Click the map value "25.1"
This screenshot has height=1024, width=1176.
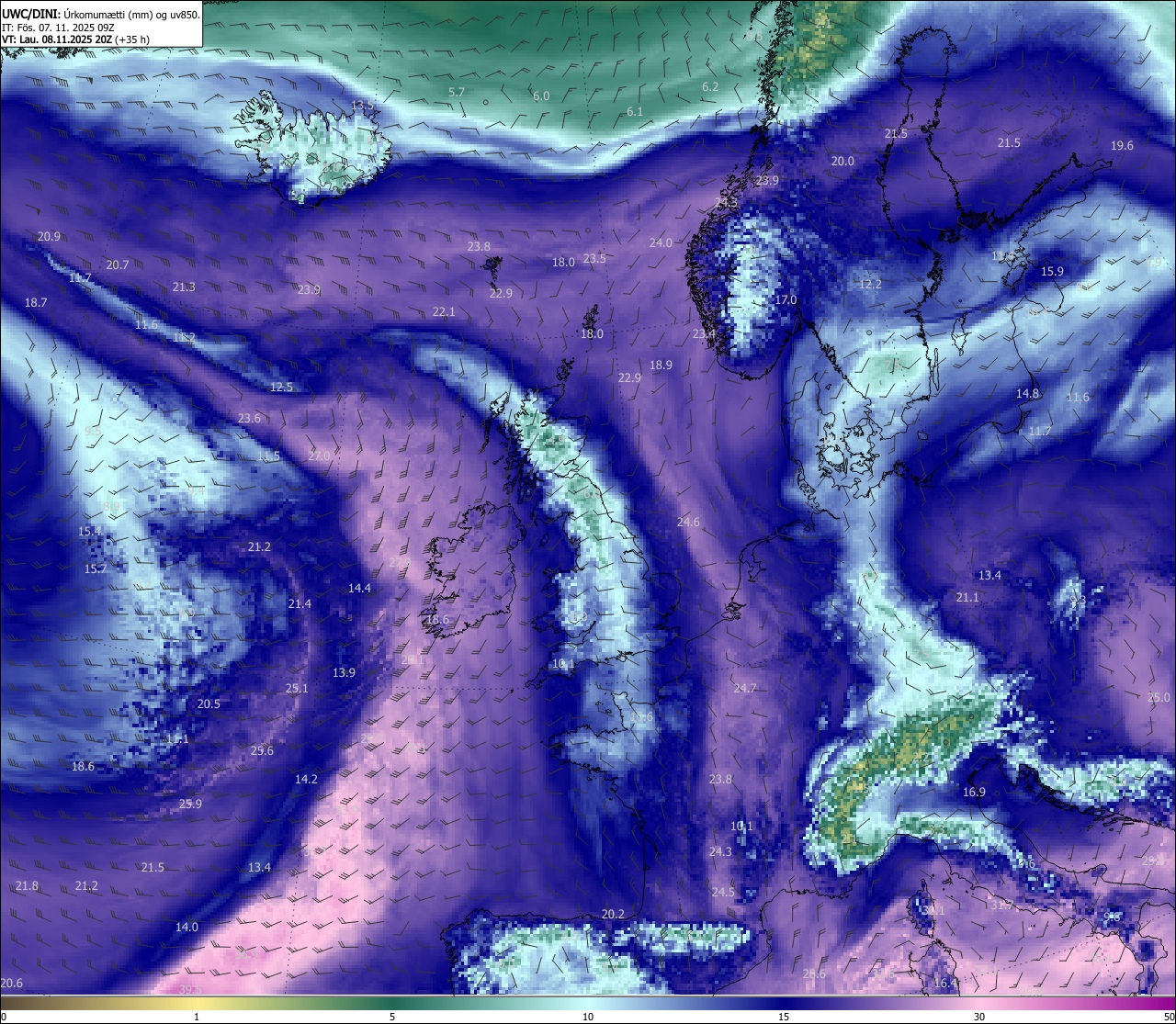(x=297, y=688)
